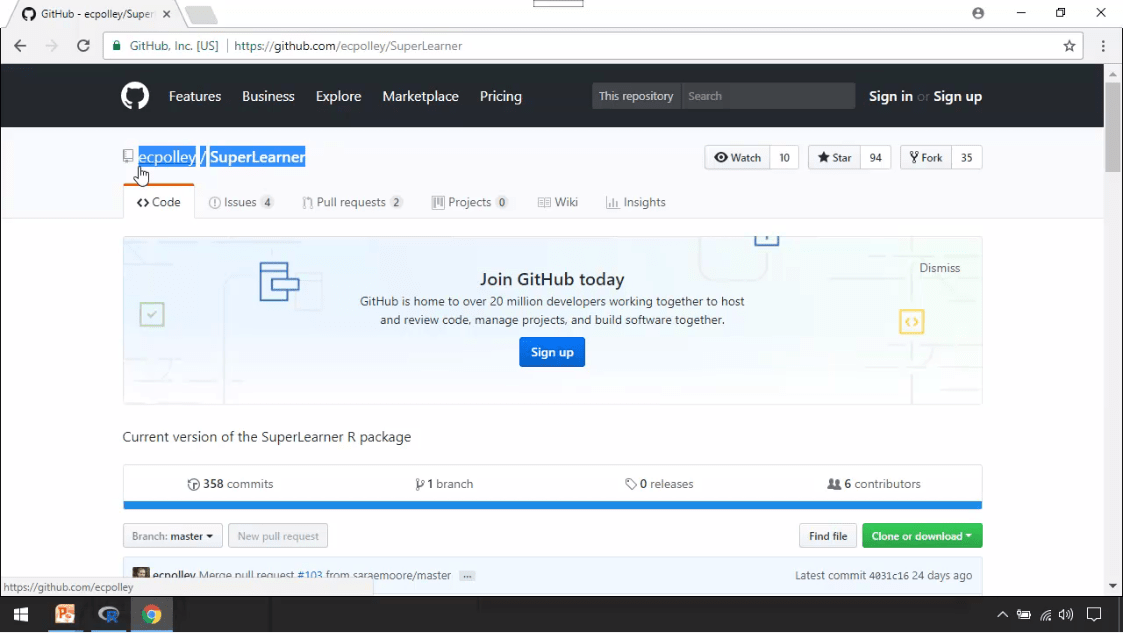The height and width of the screenshot is (633, 1123).
Task: Click the address bar URL
Action: point(348,46)
